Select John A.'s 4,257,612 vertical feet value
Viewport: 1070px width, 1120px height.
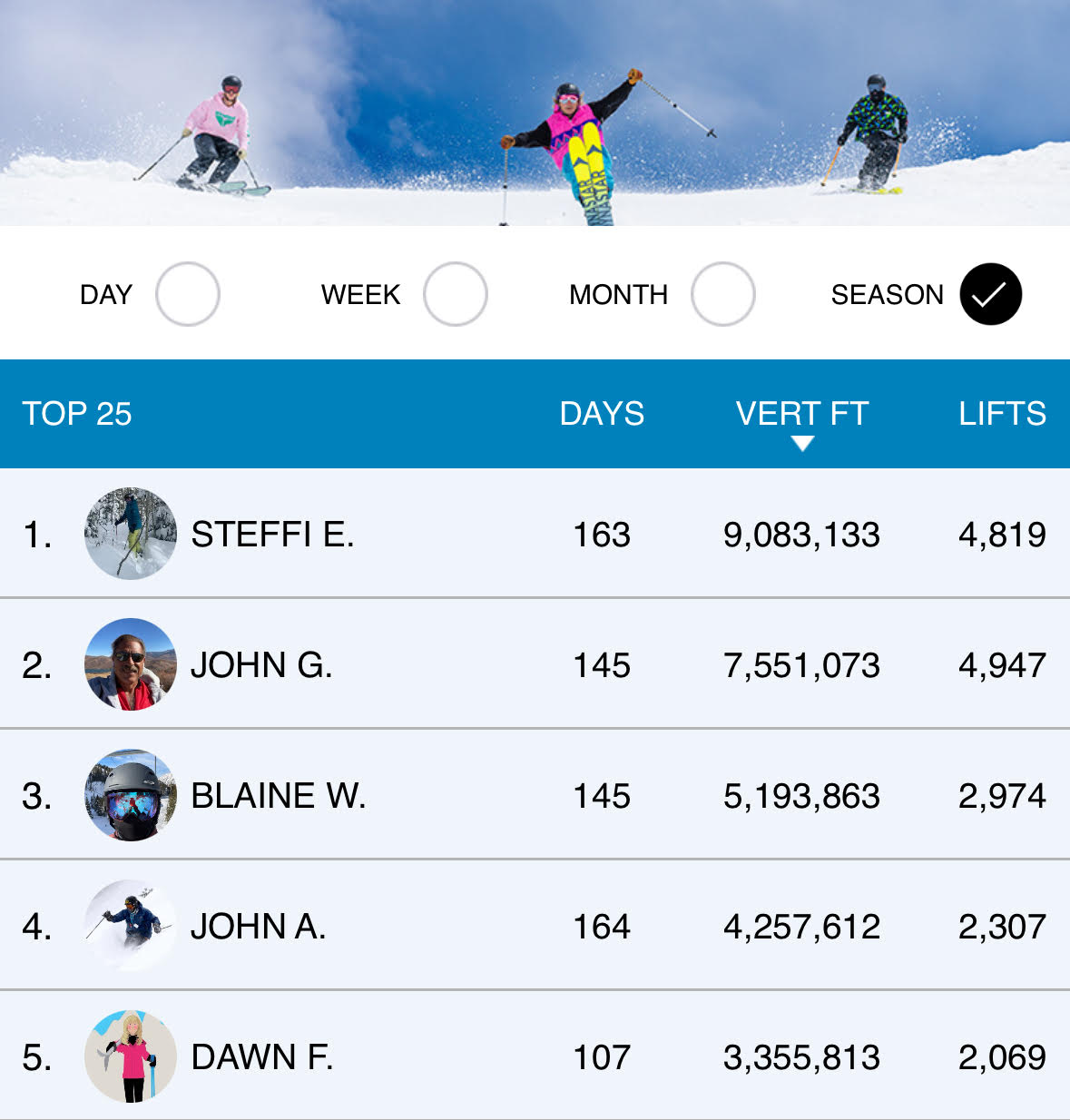pos(801,927)
